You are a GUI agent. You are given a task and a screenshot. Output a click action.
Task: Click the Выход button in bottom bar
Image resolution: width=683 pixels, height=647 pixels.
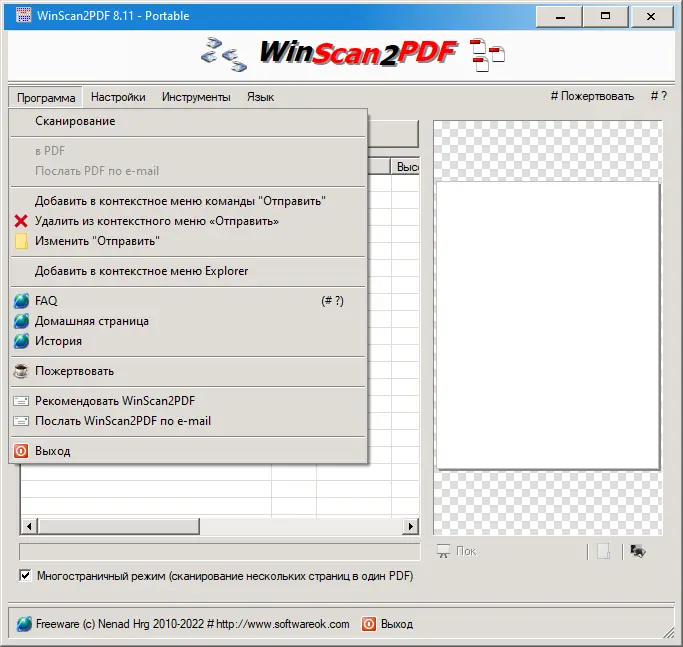point(388,624)
